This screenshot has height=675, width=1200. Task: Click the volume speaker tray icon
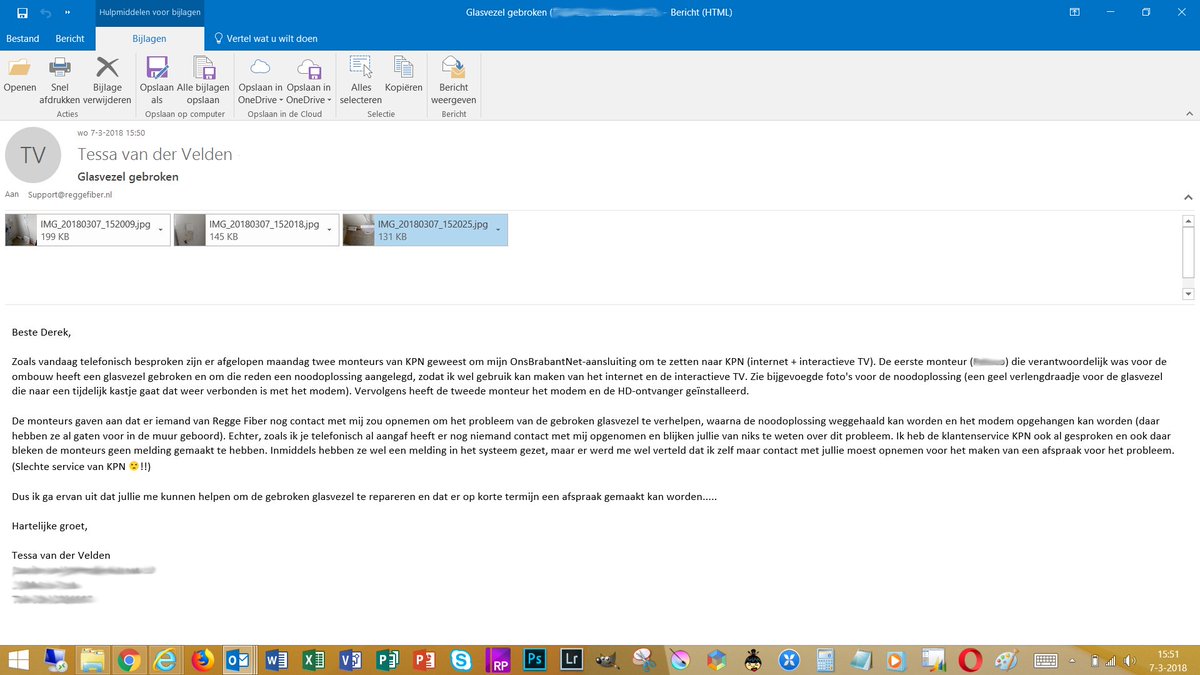(x=1129, y=660)
